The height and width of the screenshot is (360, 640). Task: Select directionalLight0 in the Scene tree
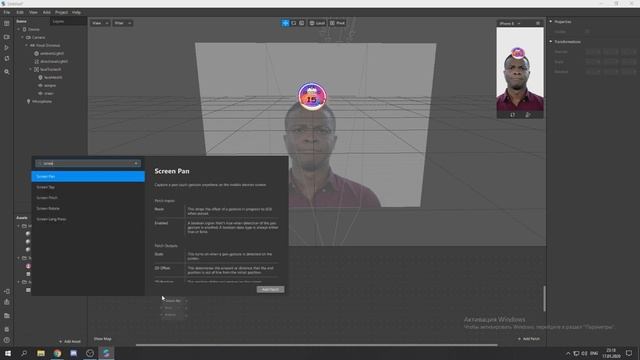click(54, 61)
